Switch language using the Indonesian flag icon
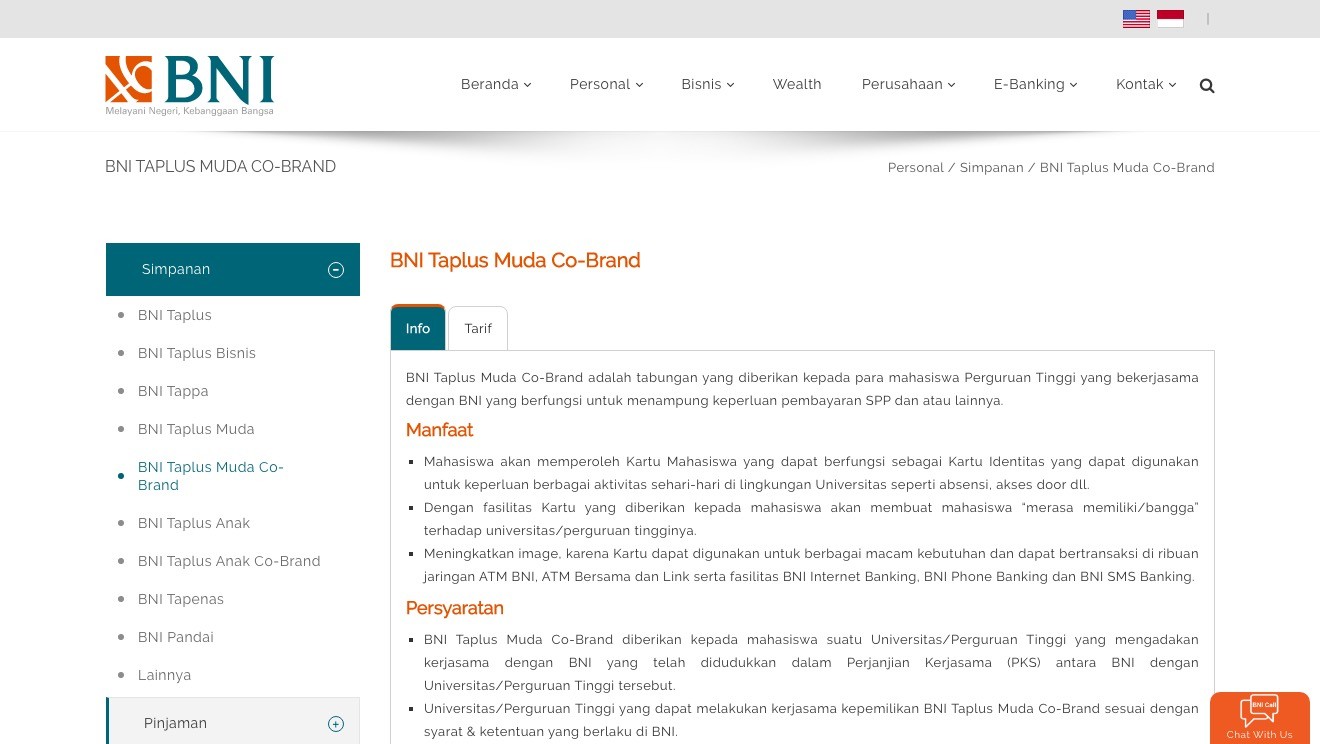1320x744 pixels. point(1170,19)
